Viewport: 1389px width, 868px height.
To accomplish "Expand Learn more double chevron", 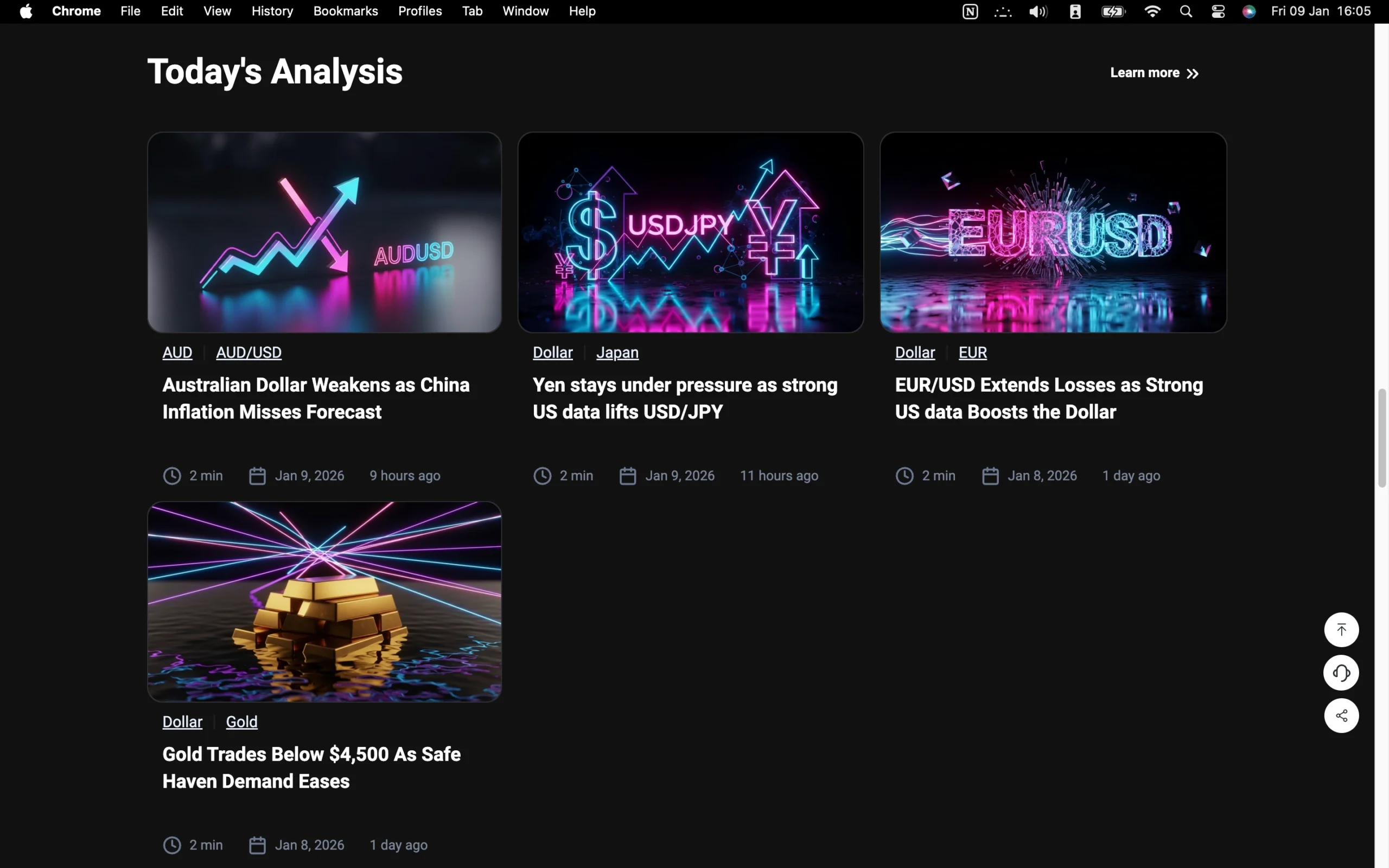I will (x=1193, y=73).
